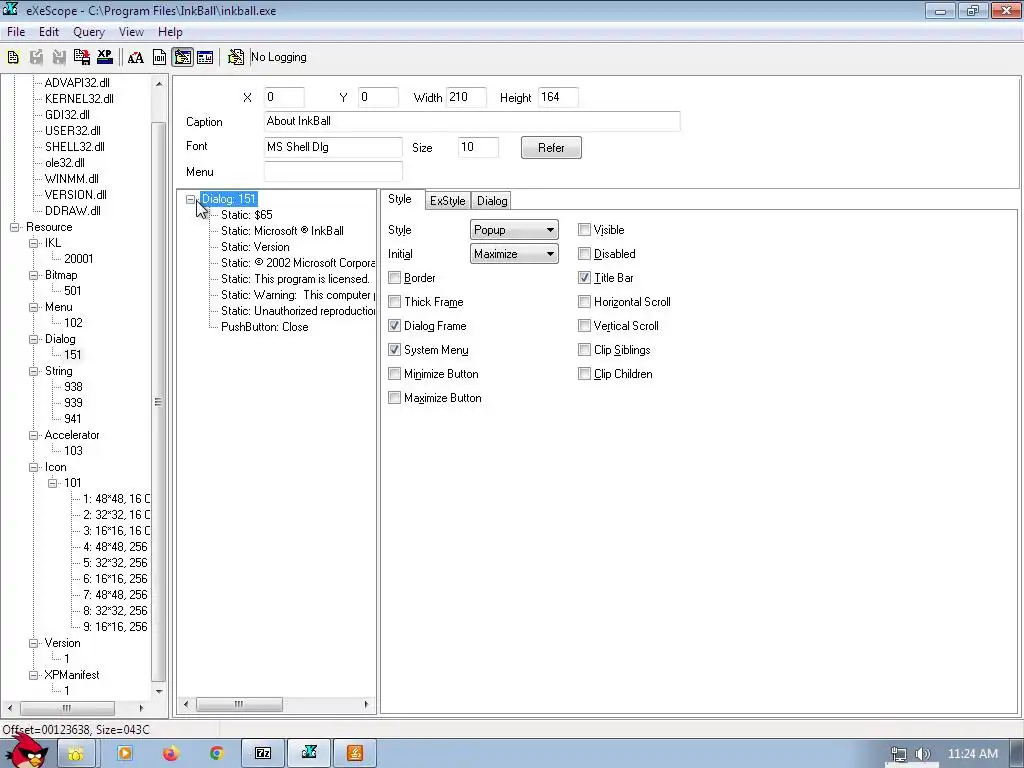
Task: Click the font Size field
Action: [x=479, y=148]
